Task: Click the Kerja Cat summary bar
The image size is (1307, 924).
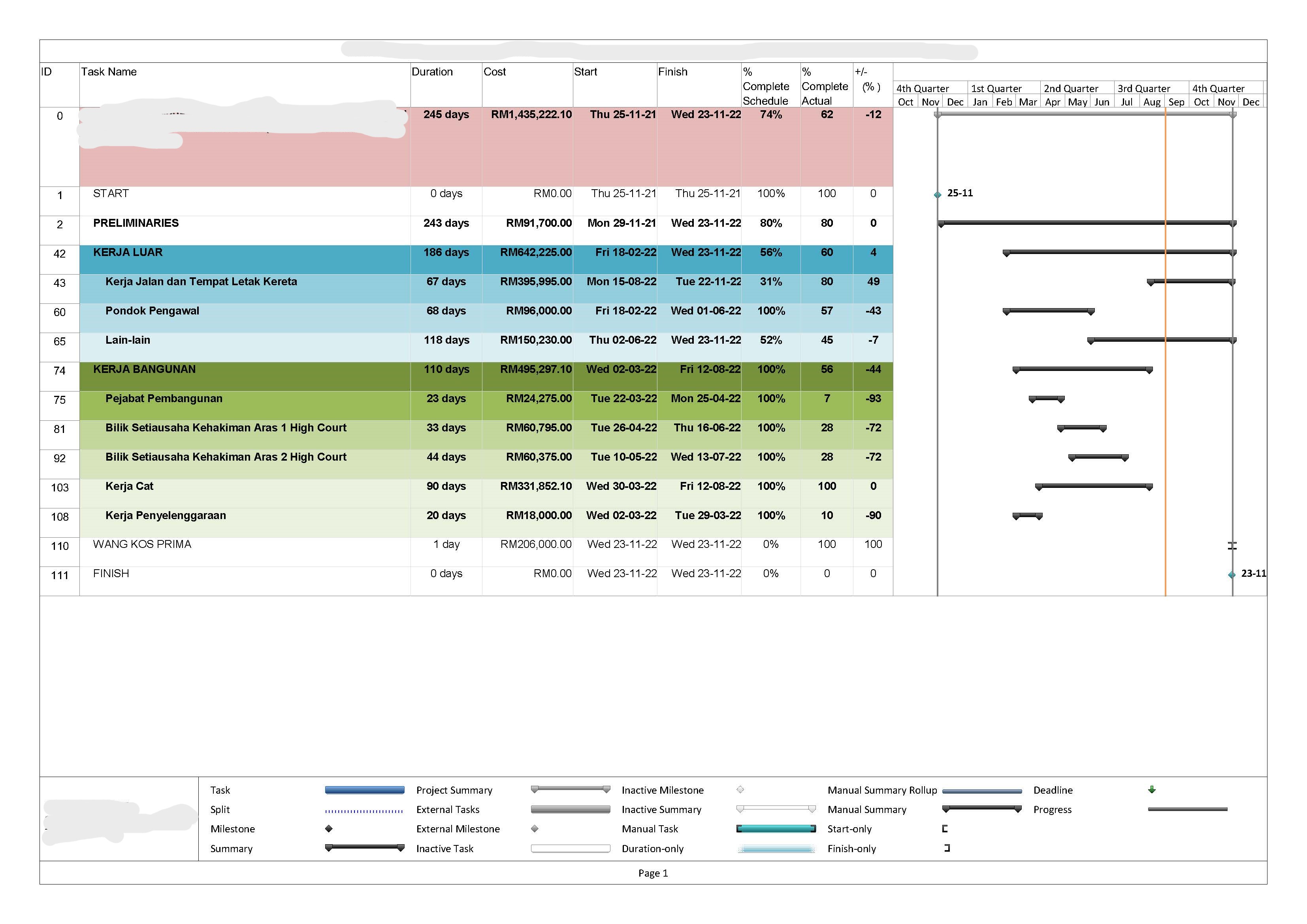Action: (1094, 487)
